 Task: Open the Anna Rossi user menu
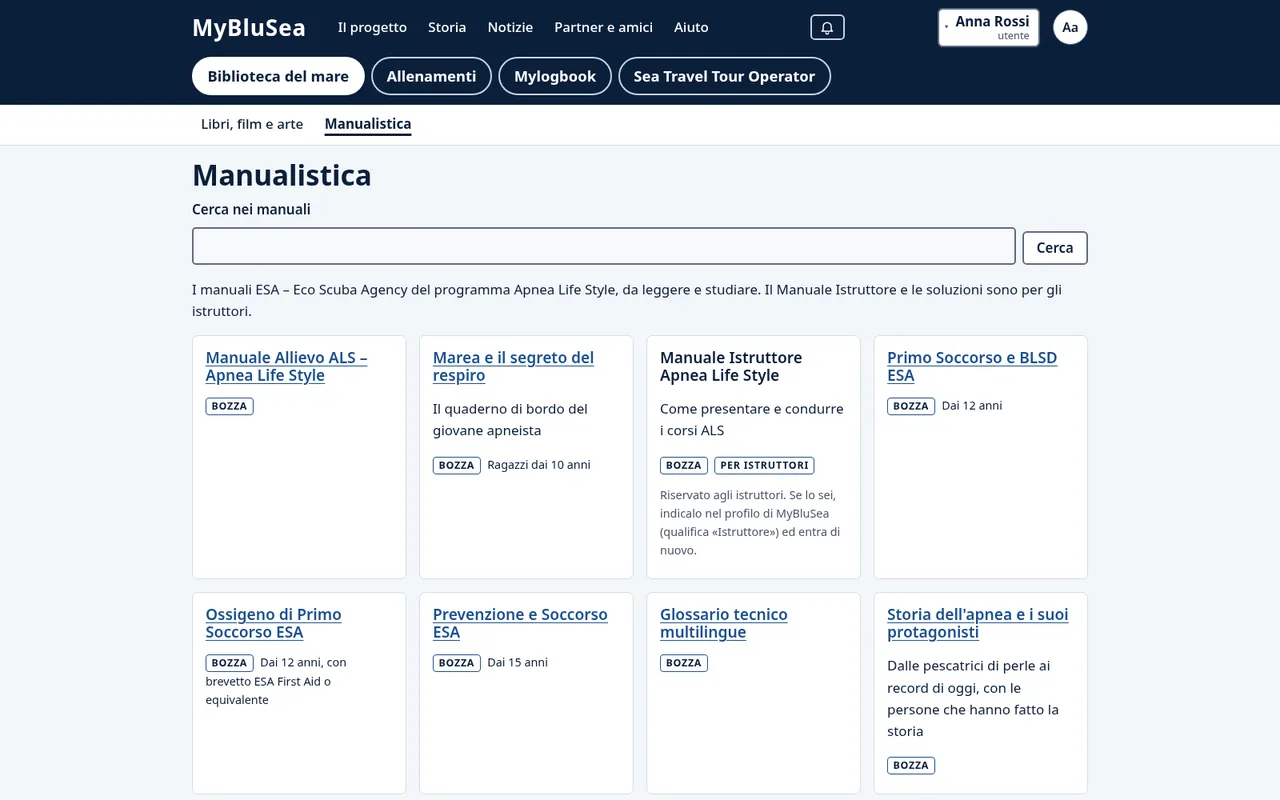tap(988, 28)
